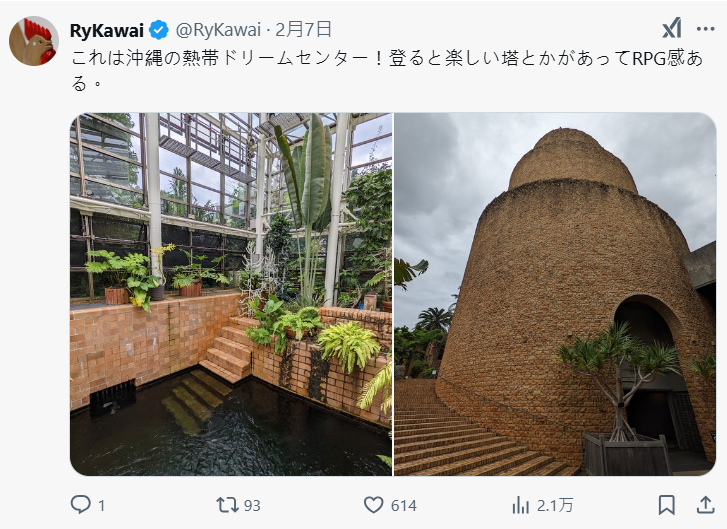This screenshot has height=529, width=727.
Task: Repost this tweet using the retweet icon
Action: (x=227, y=504)
